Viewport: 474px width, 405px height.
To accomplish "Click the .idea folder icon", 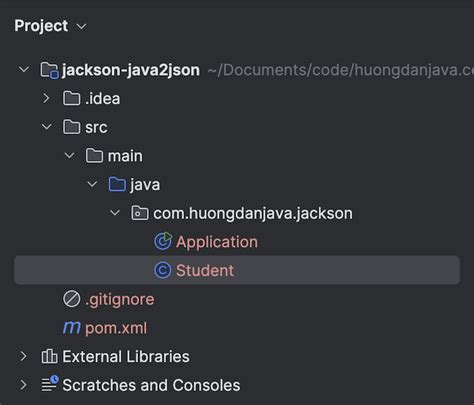I will click(x=72, y=99).
